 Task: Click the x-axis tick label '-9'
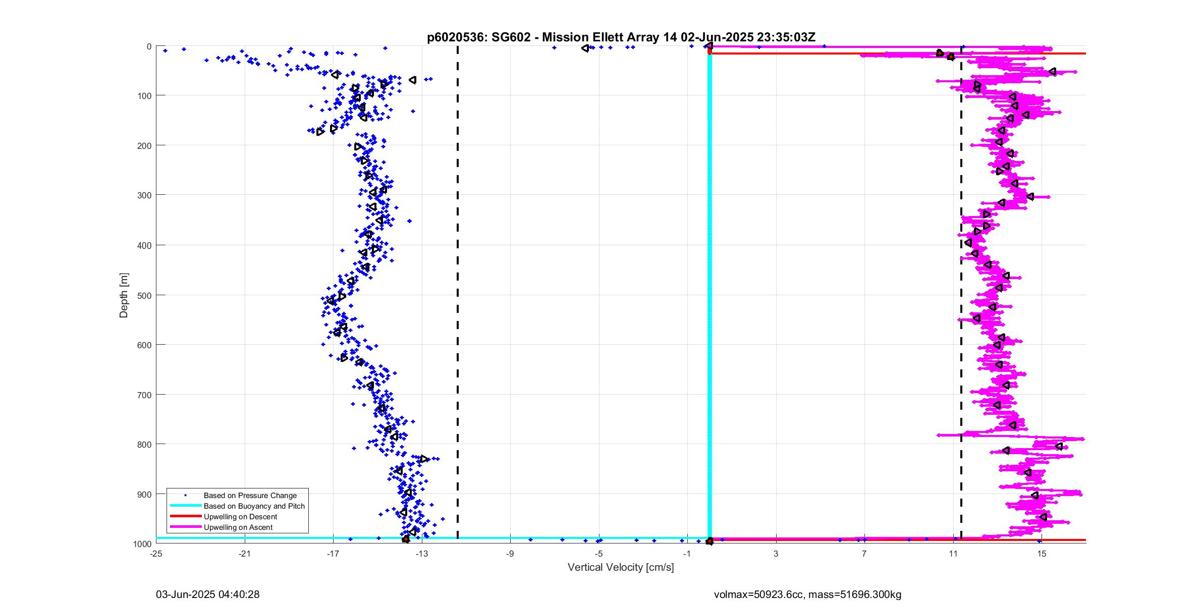(x=510, y=553)
